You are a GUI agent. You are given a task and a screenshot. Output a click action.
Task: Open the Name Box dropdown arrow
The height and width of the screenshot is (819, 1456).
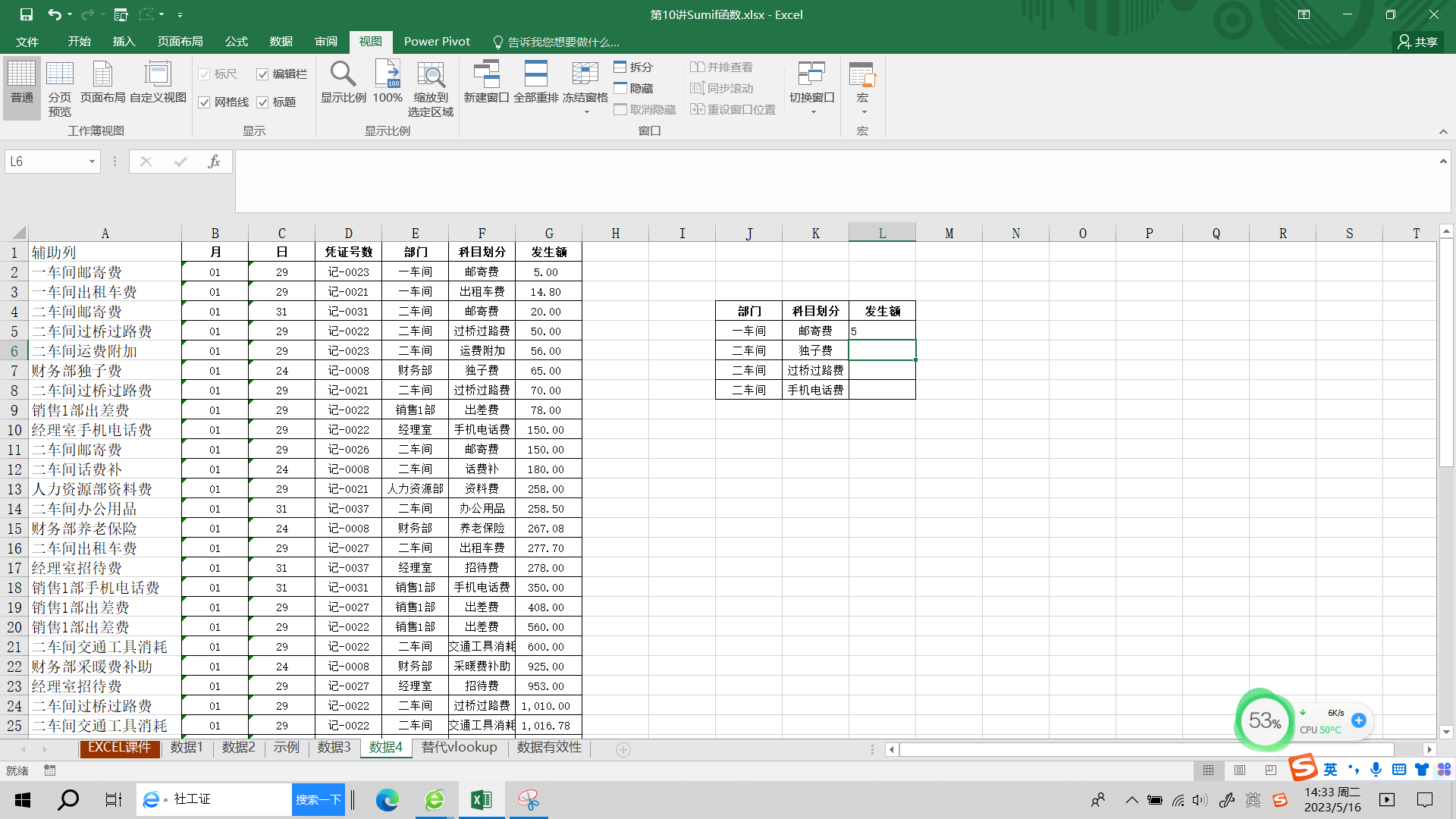(92, 162)
